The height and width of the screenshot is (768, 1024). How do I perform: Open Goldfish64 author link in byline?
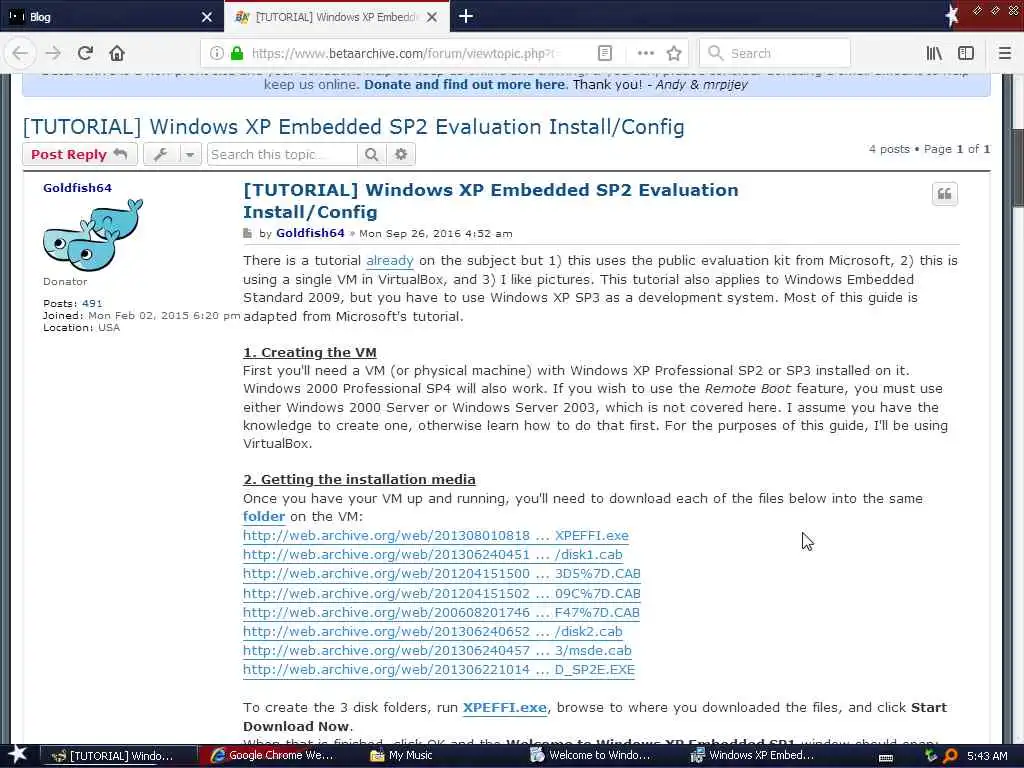coord(310,233)
